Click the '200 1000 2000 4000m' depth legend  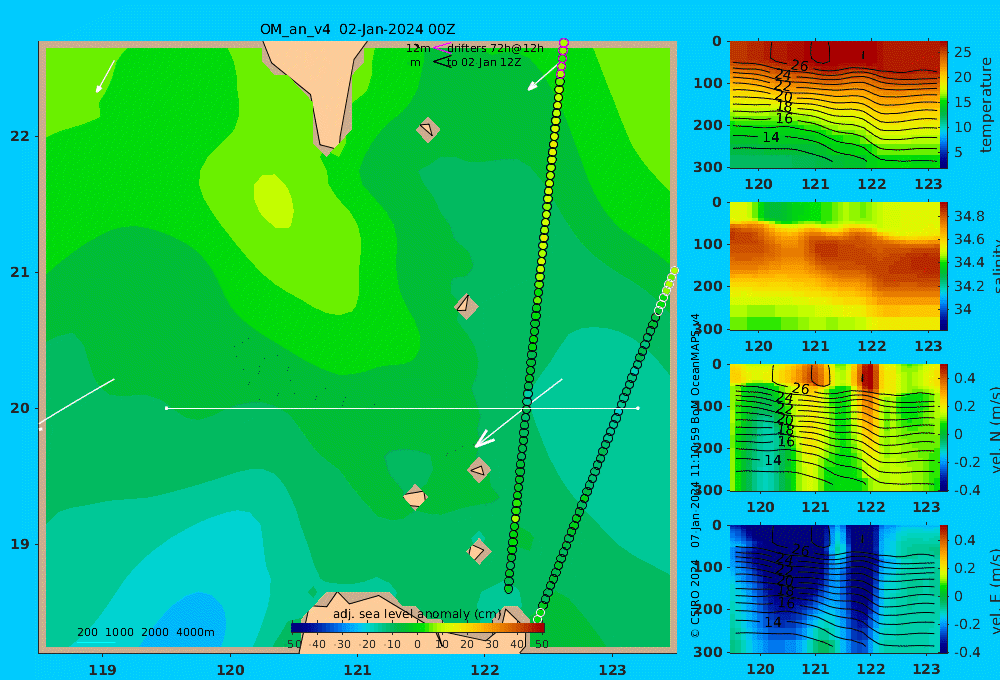[x=146, y=632]
